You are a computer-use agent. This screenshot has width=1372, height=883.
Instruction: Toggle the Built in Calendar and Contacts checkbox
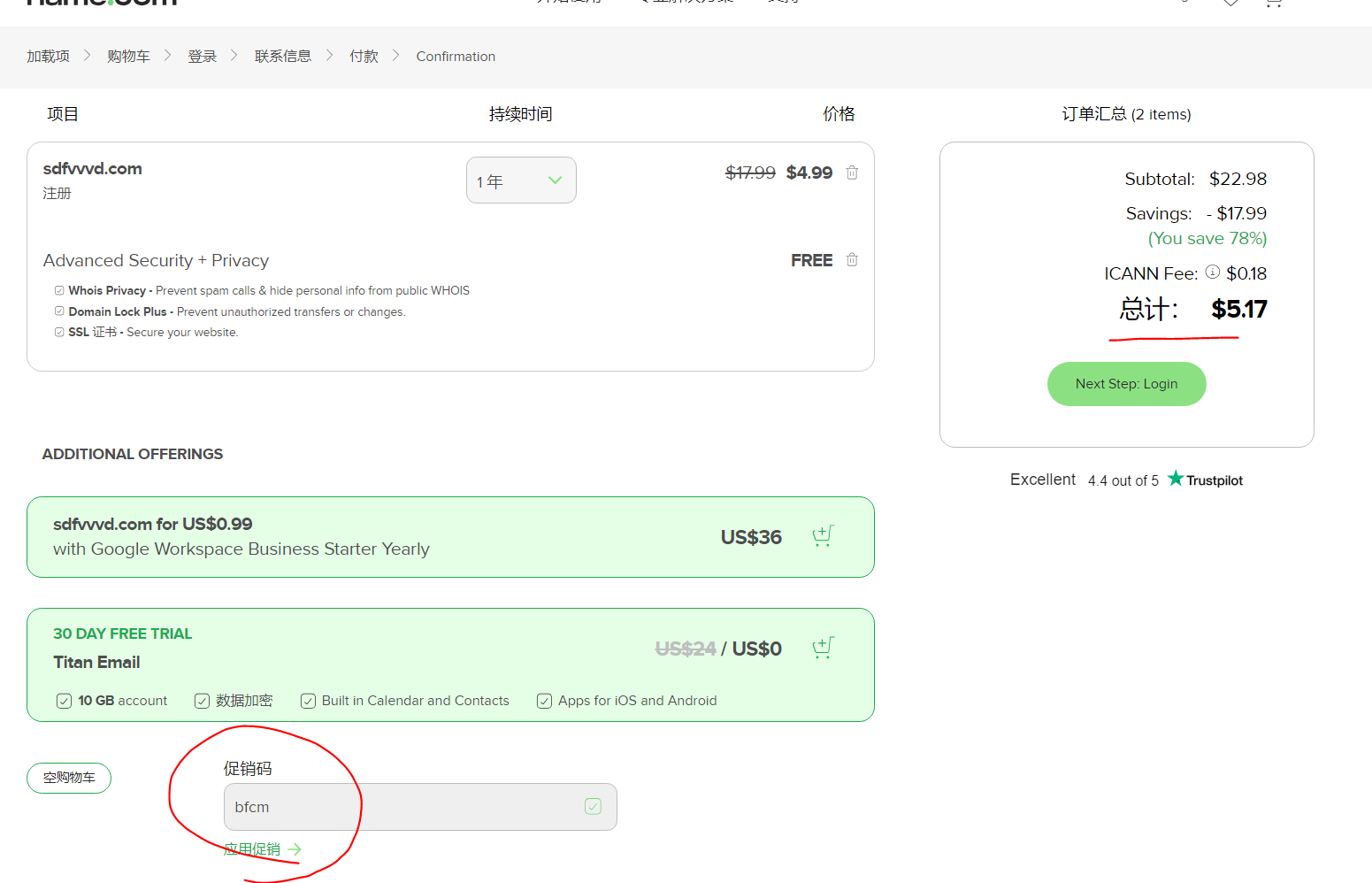pyautogui.click(x=307, y=700)
